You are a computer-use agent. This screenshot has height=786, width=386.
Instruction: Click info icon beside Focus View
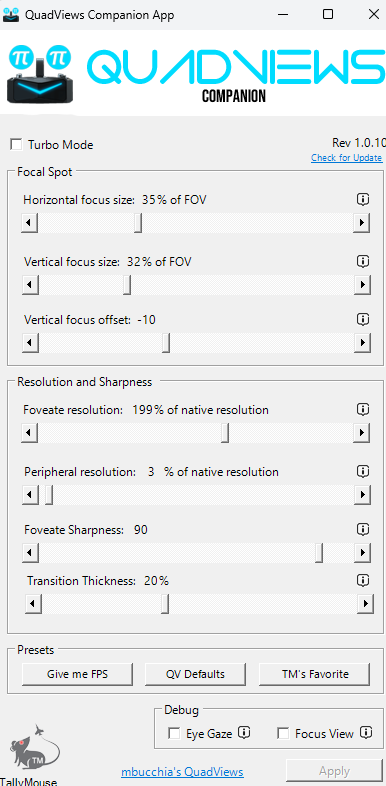[366, 733]
